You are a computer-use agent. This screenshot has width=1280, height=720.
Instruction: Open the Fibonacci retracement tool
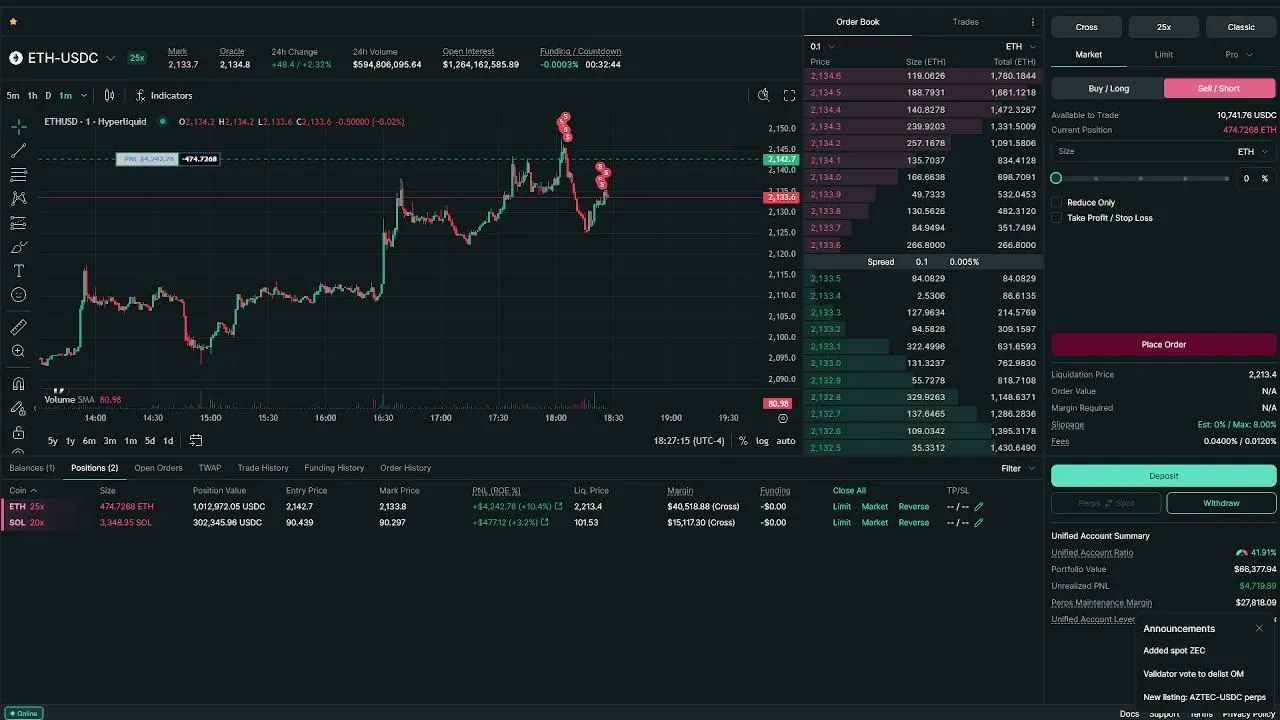(x=18, y=175)
